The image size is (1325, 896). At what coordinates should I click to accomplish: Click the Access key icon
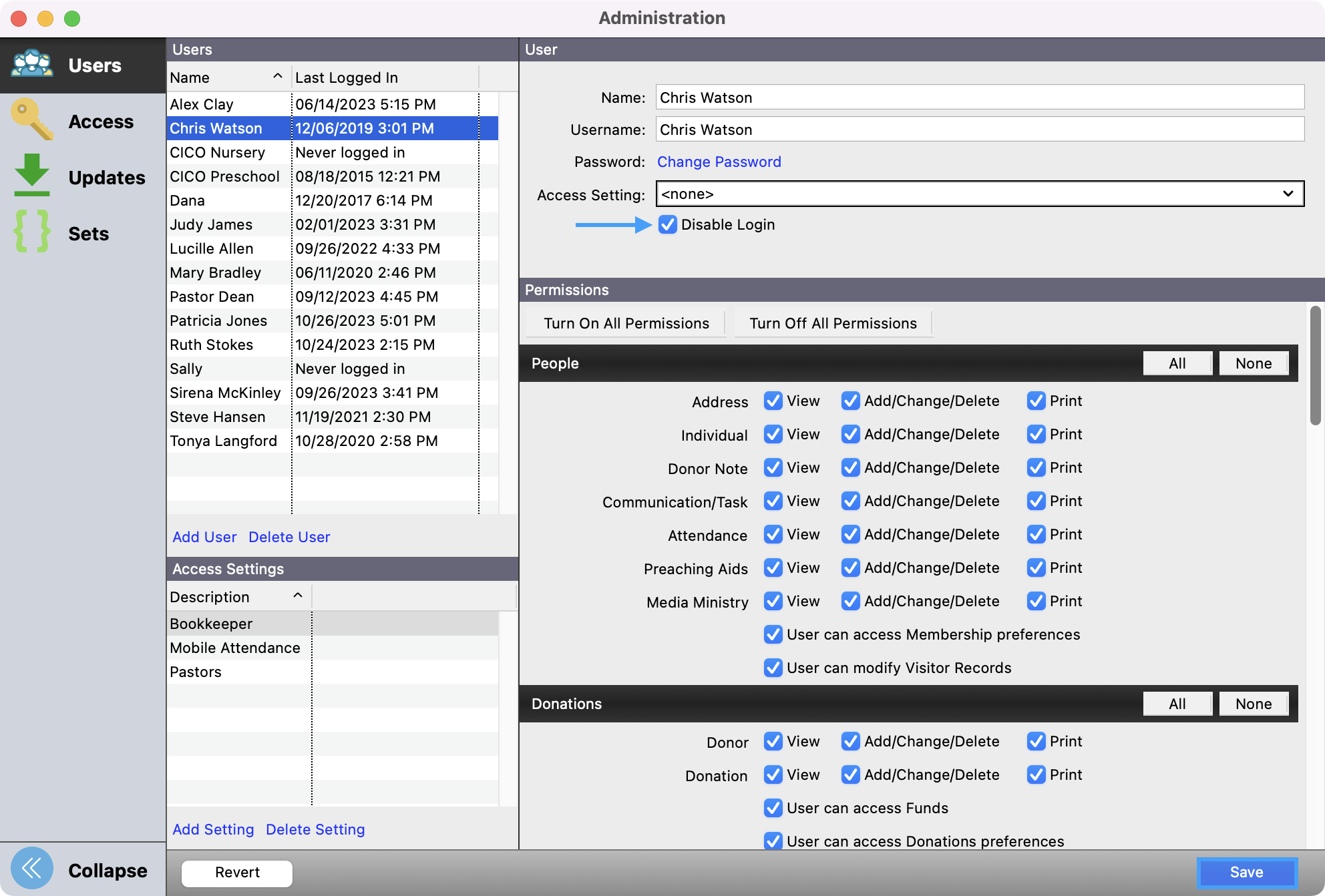32,120
